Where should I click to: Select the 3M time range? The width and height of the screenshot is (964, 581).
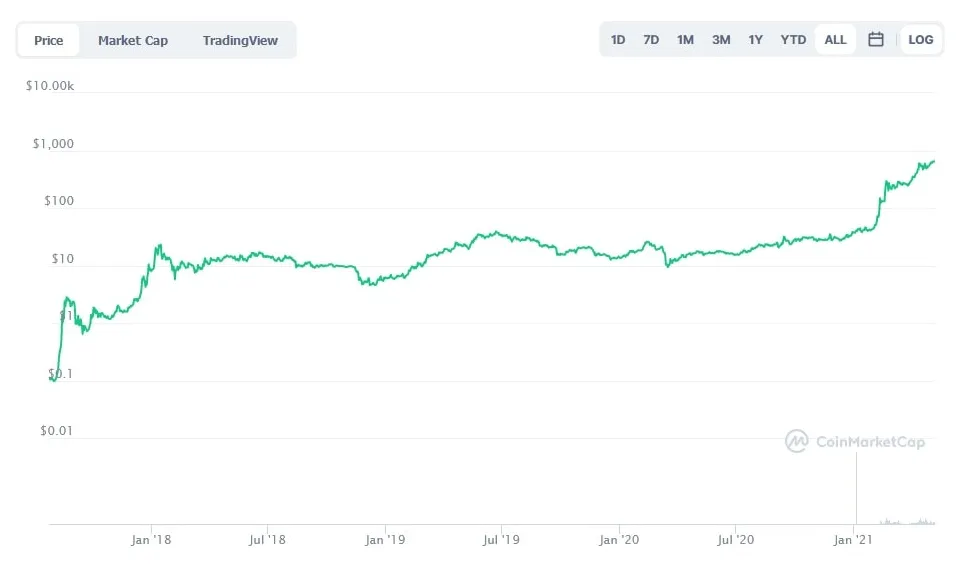coord(720,39)
